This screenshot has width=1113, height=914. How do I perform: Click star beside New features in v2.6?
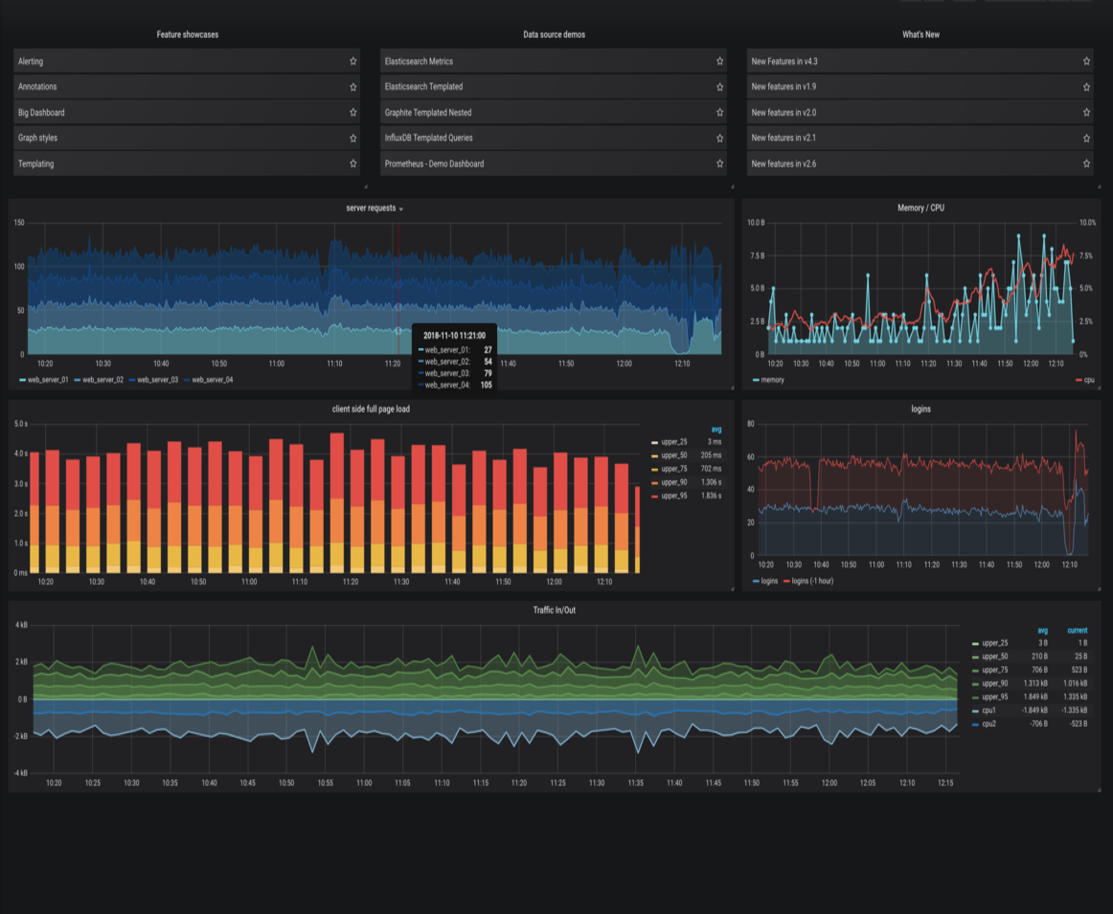pos(1087,164)
